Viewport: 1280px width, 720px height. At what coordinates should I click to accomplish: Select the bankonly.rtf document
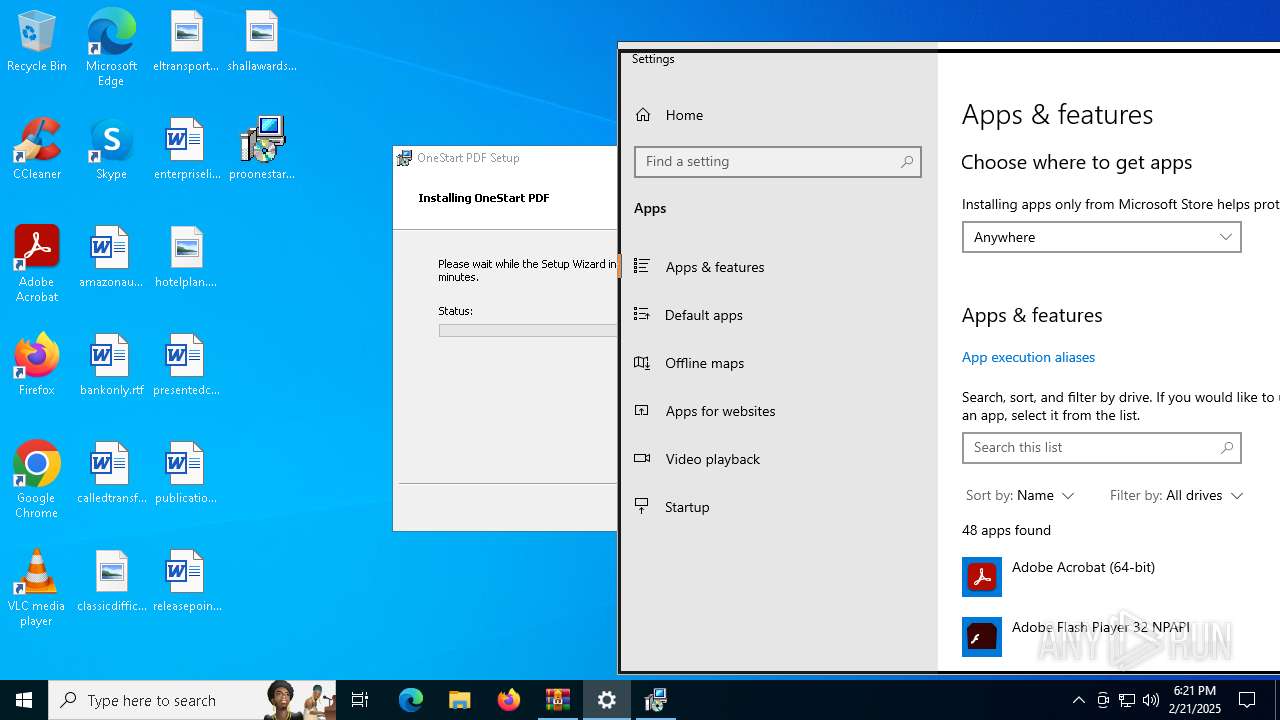coord(111,365)
